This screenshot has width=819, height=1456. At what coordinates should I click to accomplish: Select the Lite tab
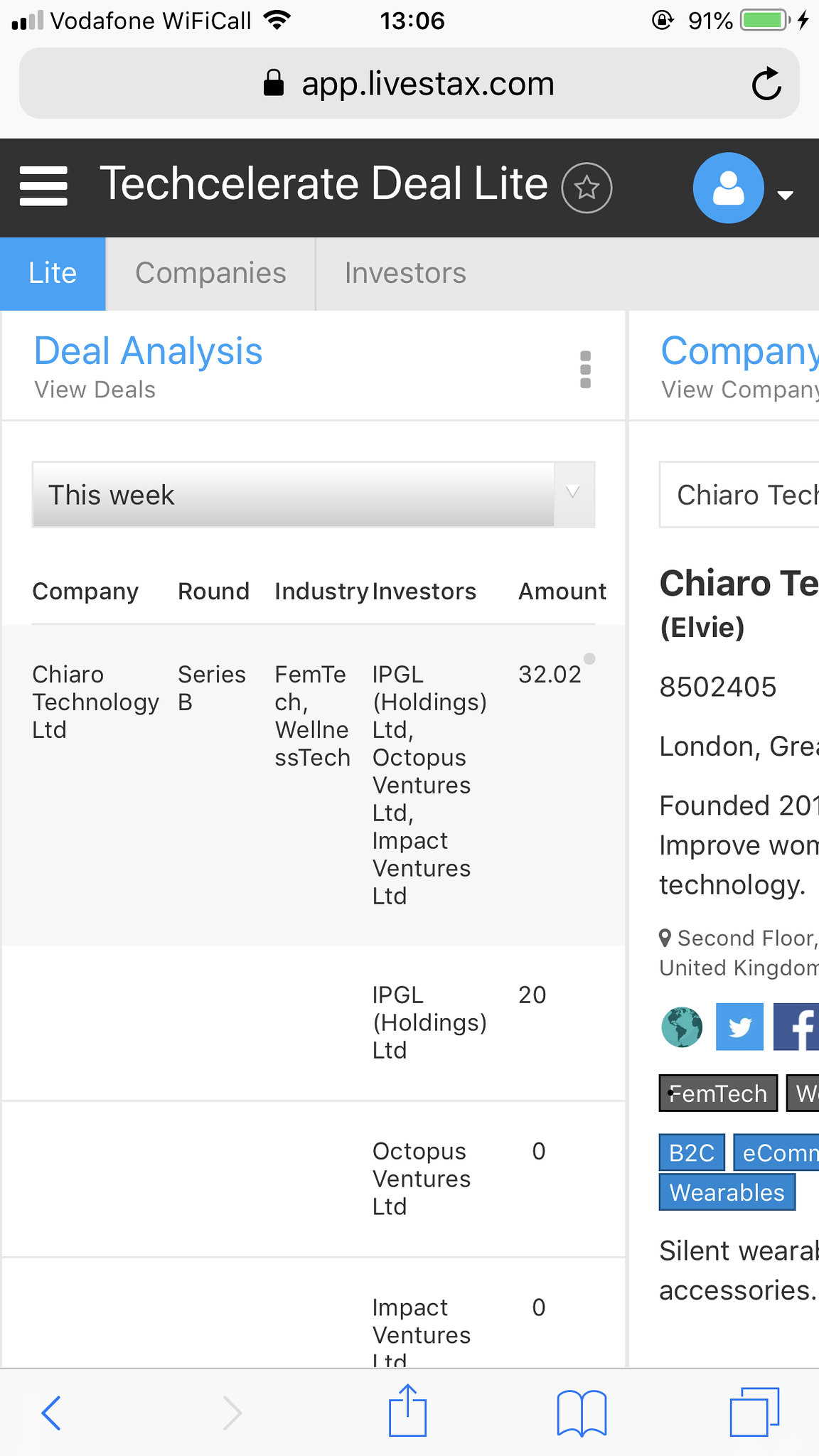(x=53, y=274)
